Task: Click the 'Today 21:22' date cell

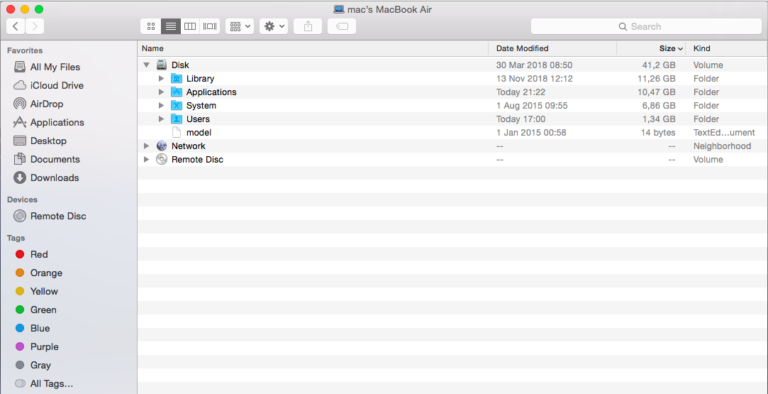Action: tap(521, 92)
